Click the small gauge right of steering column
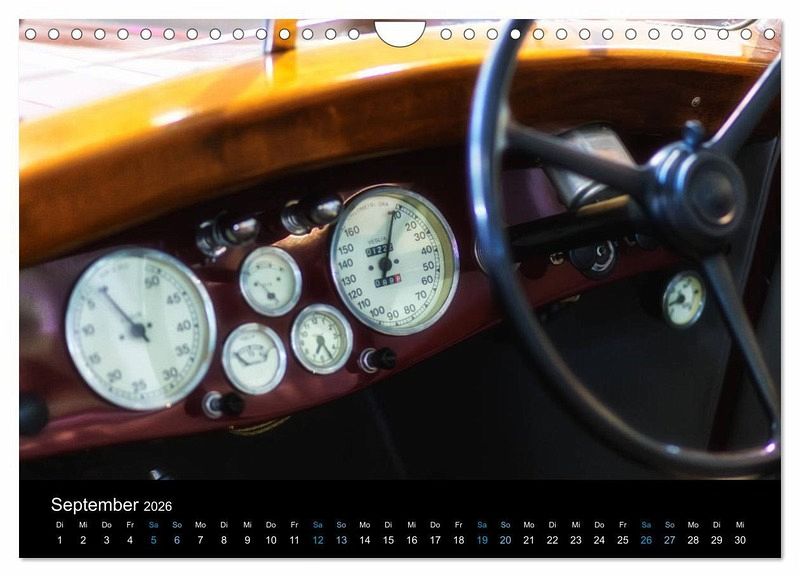The height and width of the screenshot is (577, 800). coord(684,299)
